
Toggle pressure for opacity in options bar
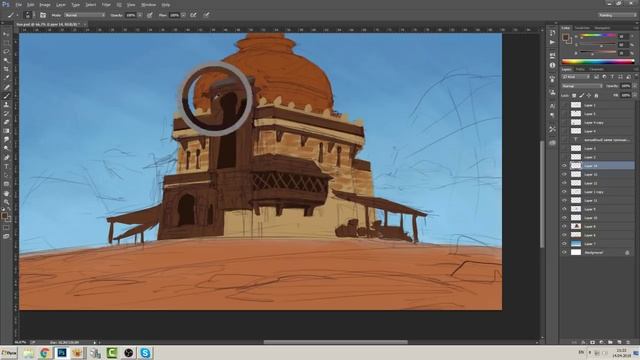click(150, 15)
